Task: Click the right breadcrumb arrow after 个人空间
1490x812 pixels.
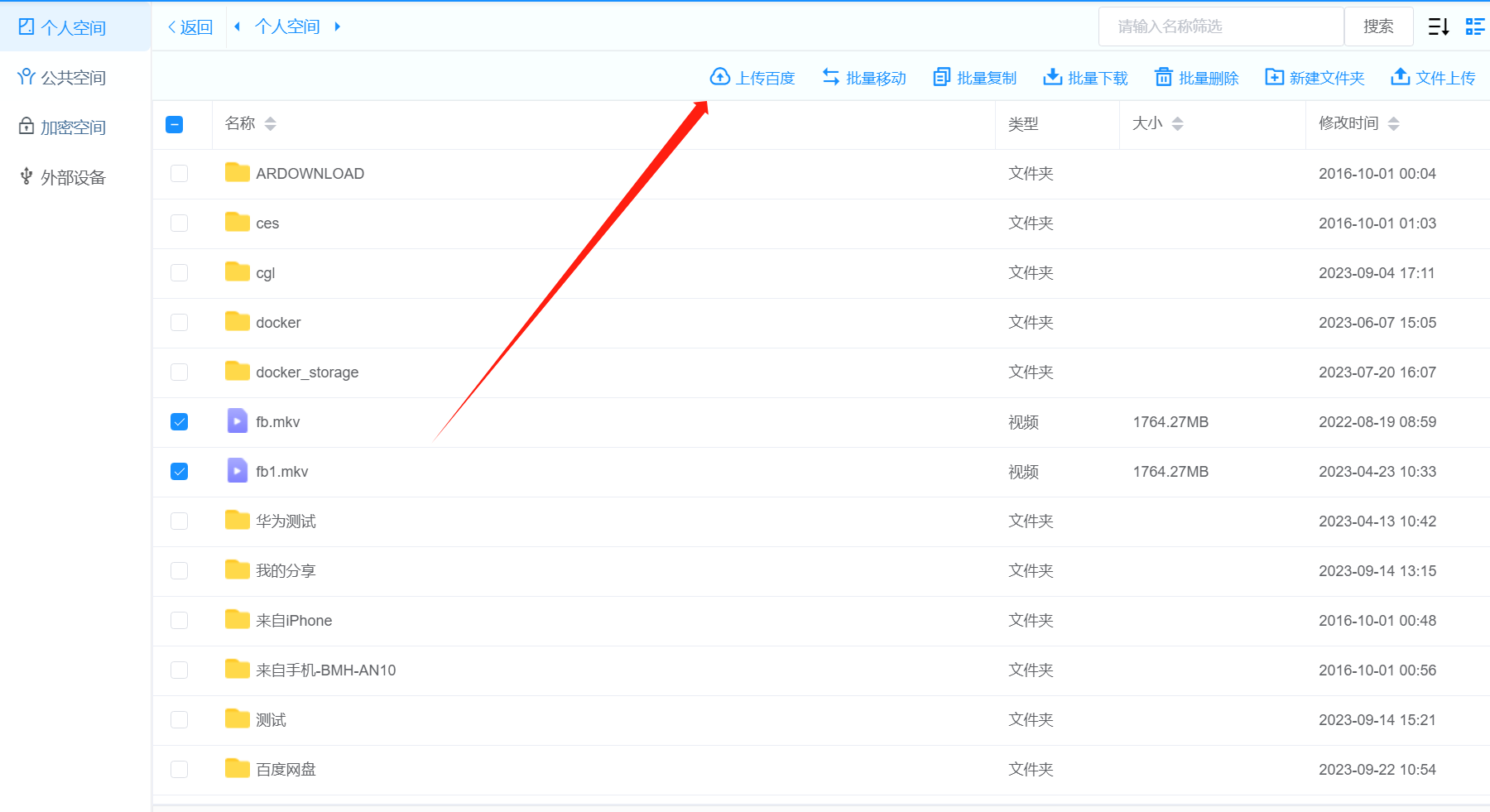Action: [x=337, y=26]
